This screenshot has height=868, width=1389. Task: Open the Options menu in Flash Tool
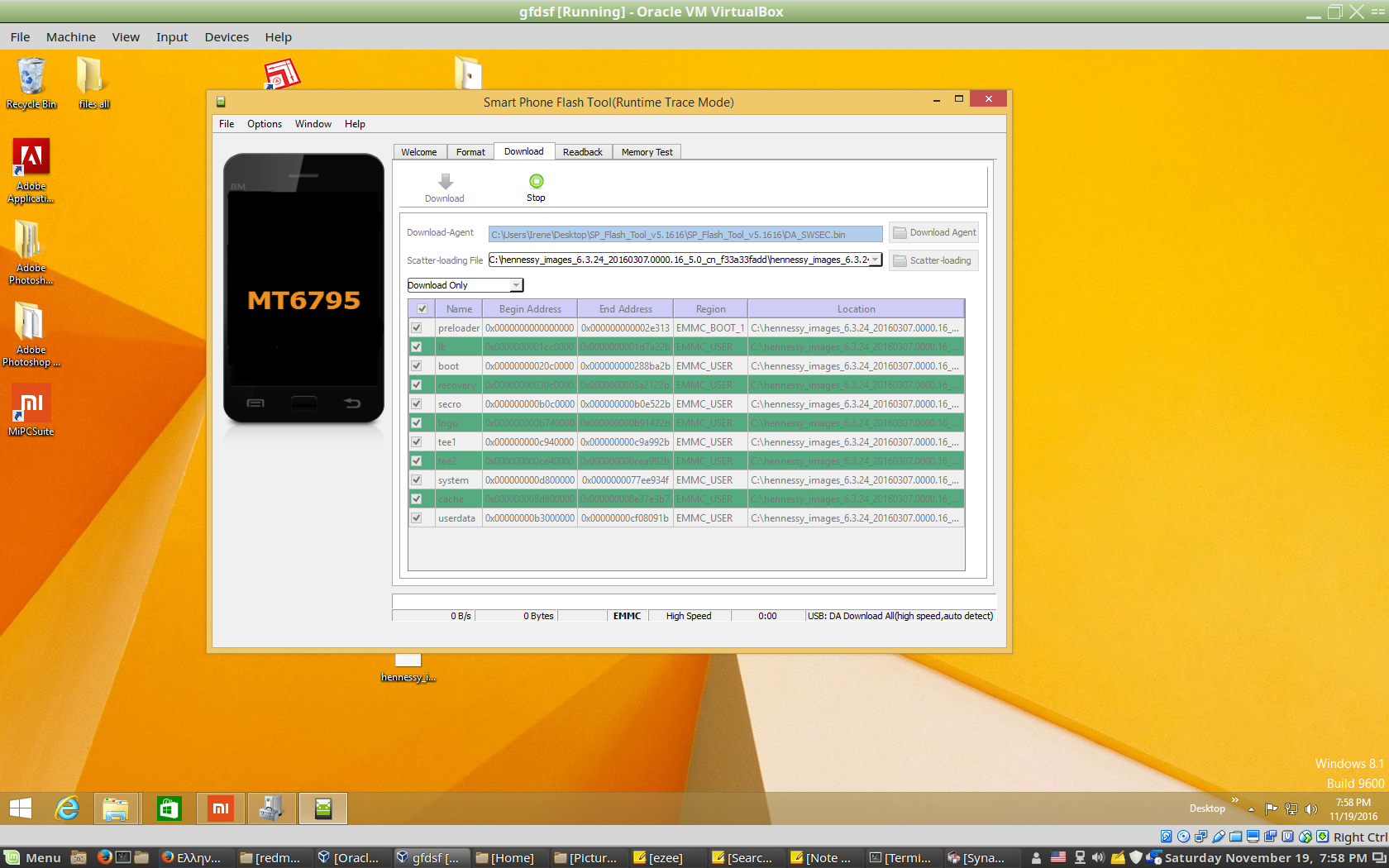coord(264,124)
